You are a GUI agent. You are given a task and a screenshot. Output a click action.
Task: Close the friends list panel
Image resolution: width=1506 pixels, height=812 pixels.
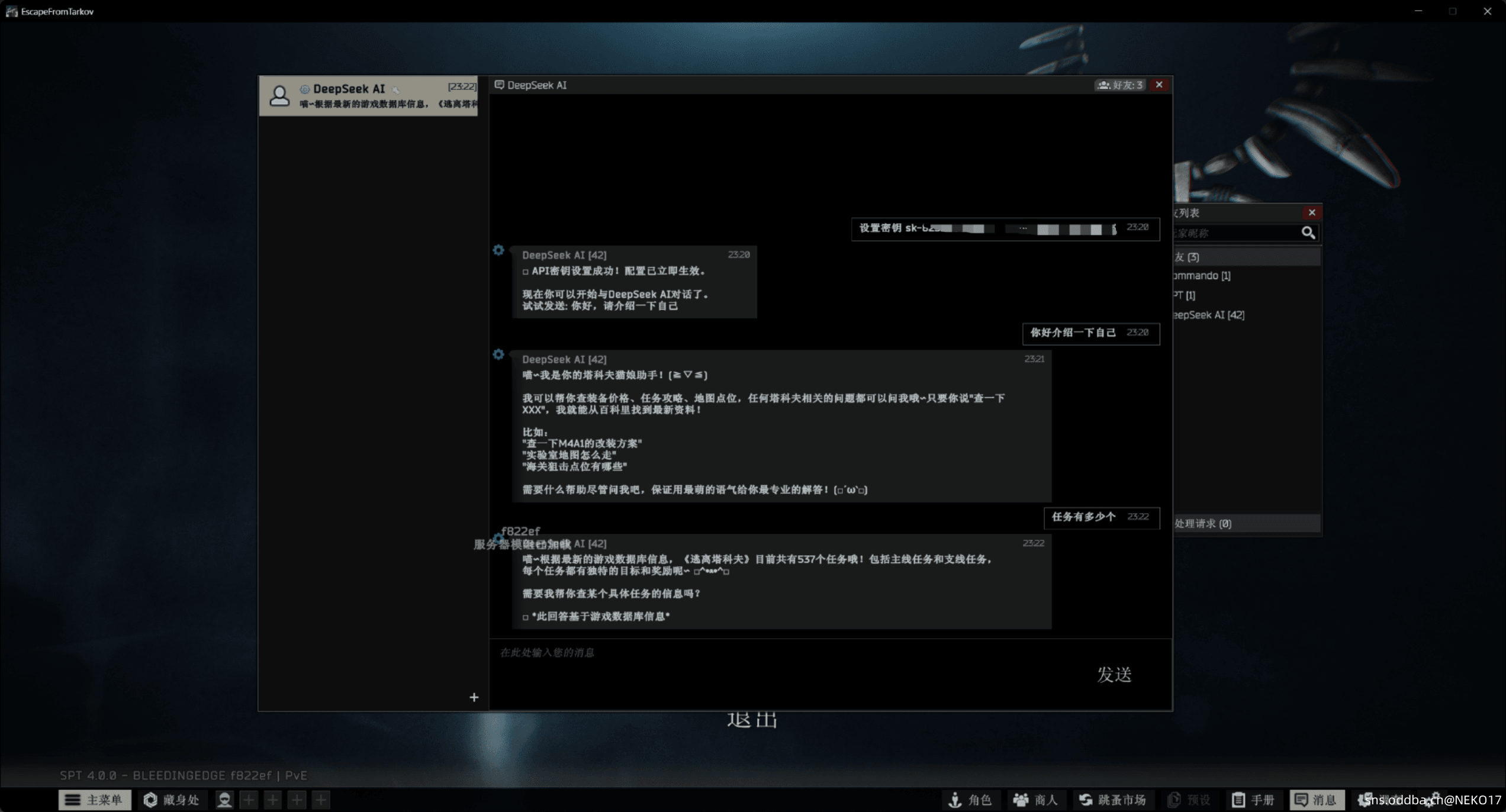1312,212
